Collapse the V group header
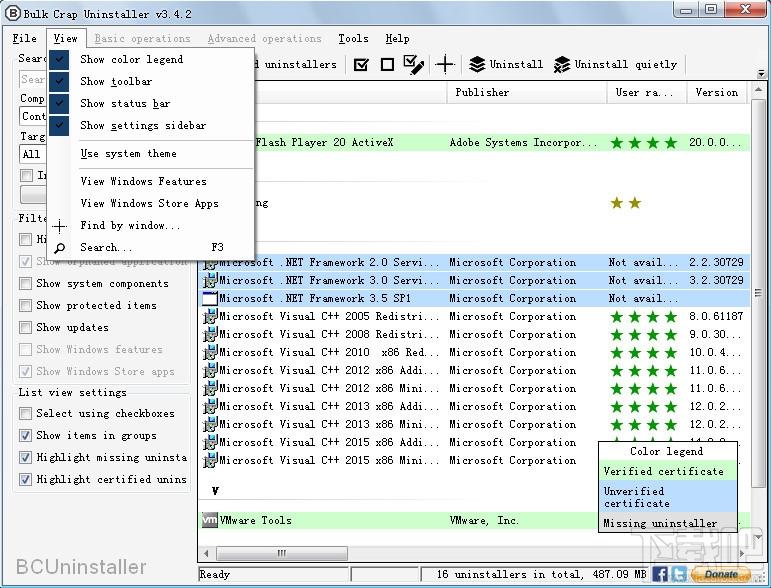The width and height of the screenshot is (771, 588). (x=215, y=491)
